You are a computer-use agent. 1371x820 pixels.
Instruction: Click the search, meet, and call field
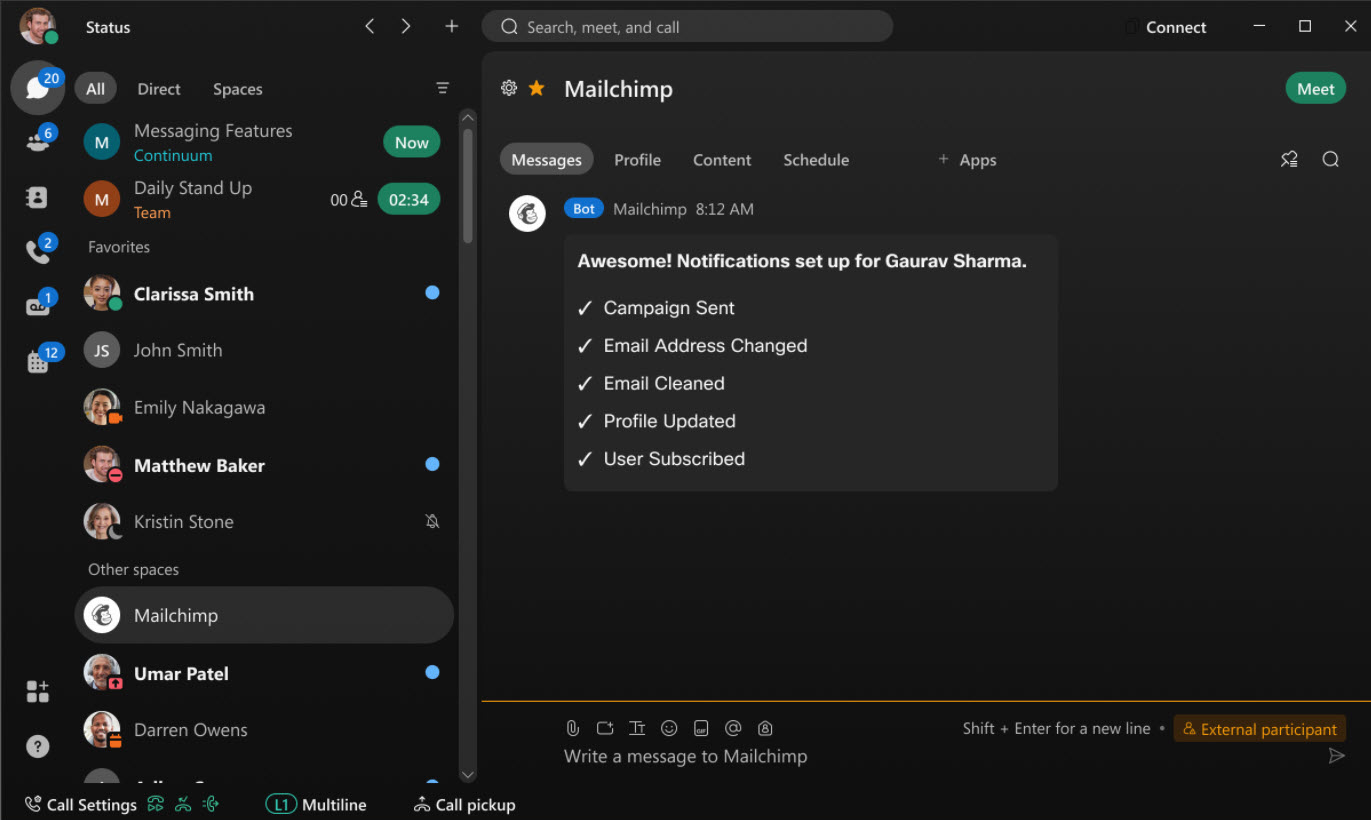tap(687, 27)
